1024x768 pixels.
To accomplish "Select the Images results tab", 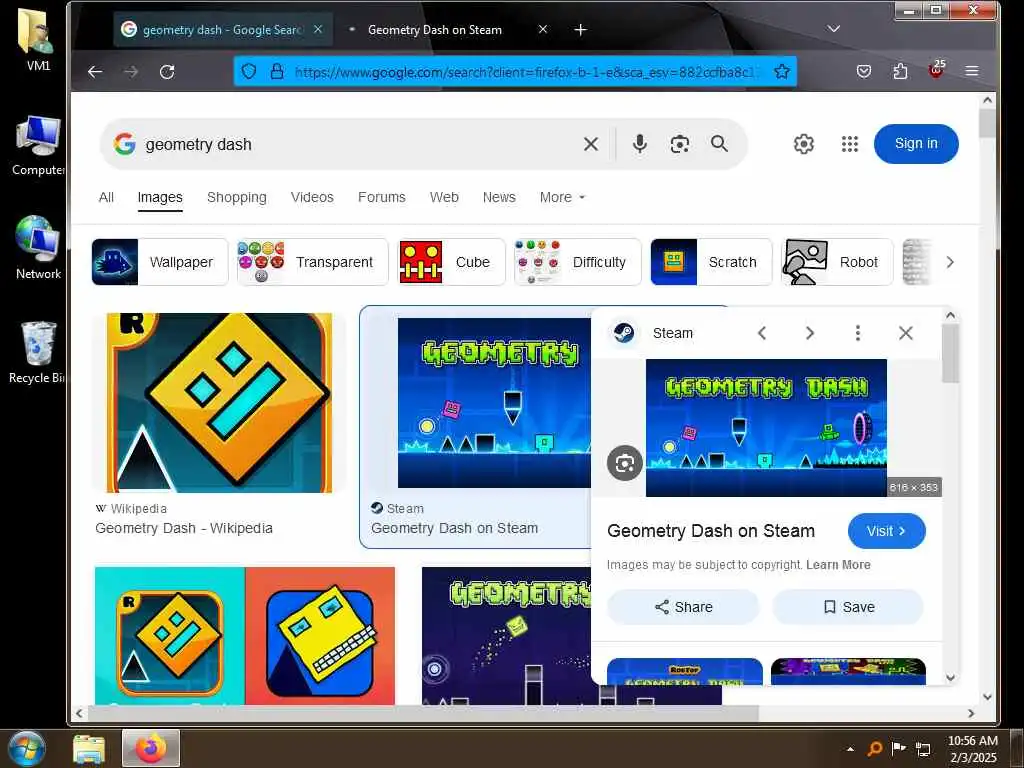I will tap(160, 198).
